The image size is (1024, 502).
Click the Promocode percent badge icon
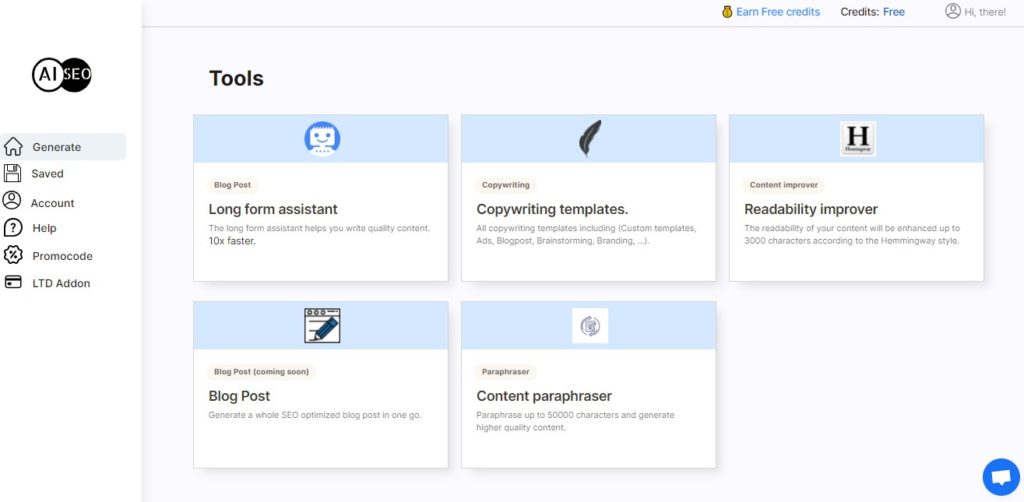tap(12, 255)
